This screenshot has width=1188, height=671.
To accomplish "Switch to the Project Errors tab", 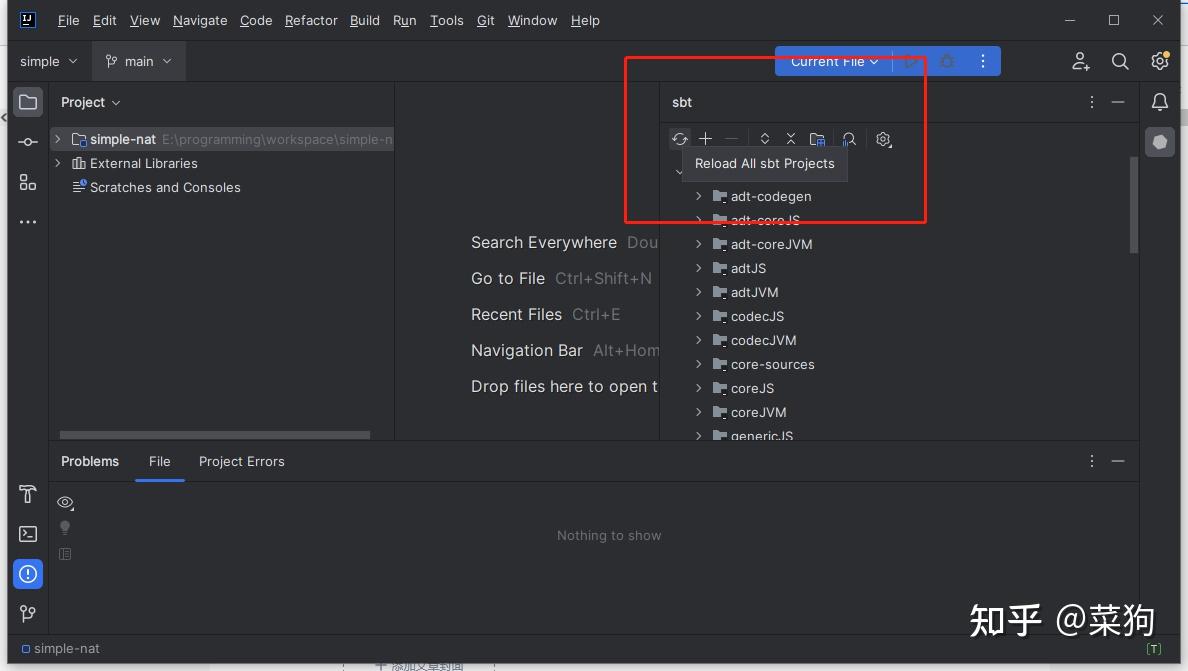I will click(241, 461).
